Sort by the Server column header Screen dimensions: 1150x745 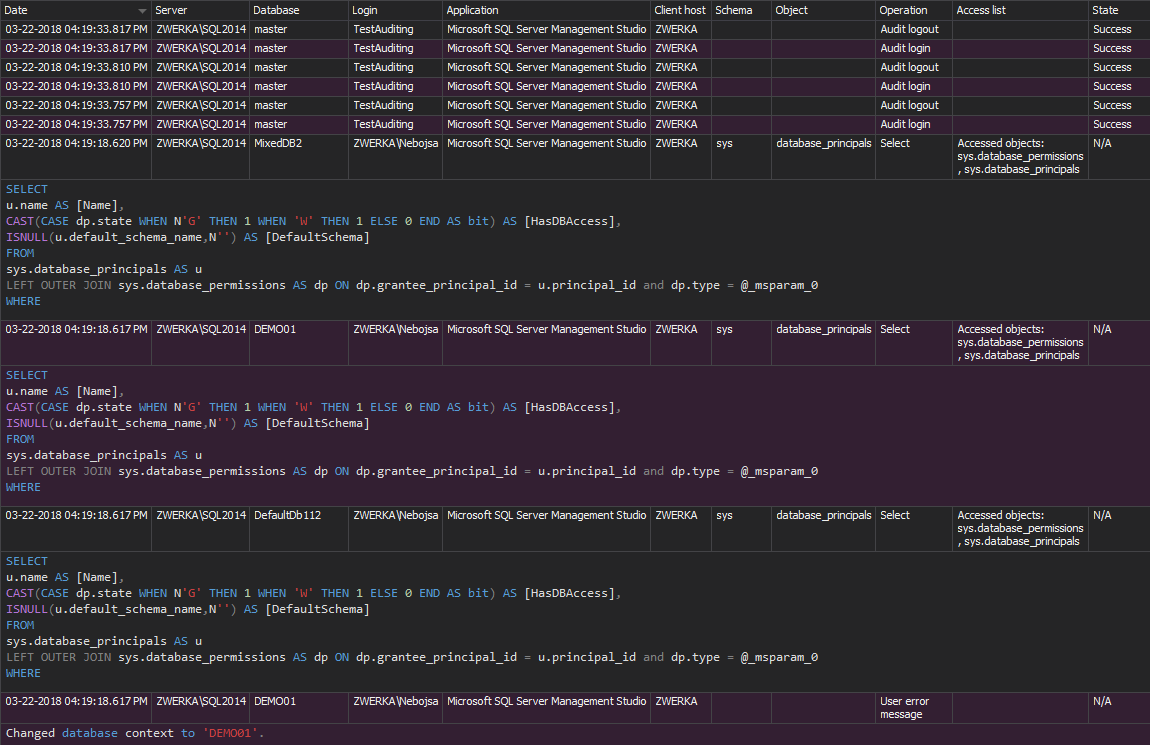point(199,10)
